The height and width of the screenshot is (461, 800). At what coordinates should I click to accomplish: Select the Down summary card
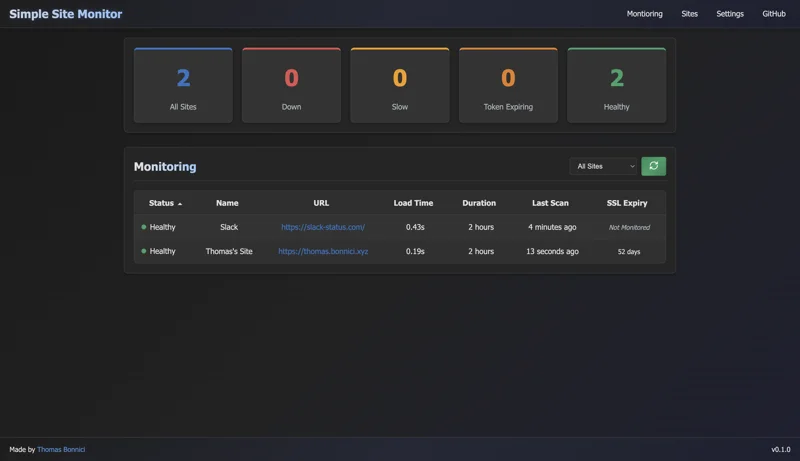tap(291, 86)
